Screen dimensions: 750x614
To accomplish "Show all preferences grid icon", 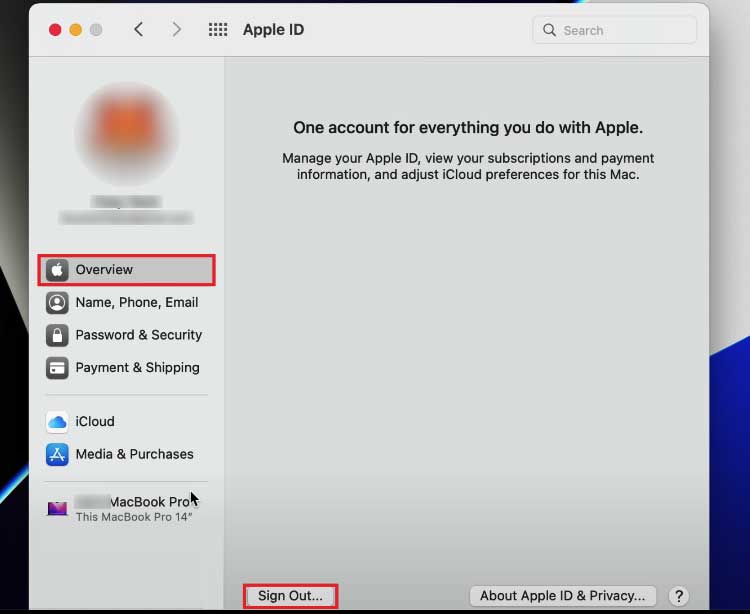I will tap(218, 30).
